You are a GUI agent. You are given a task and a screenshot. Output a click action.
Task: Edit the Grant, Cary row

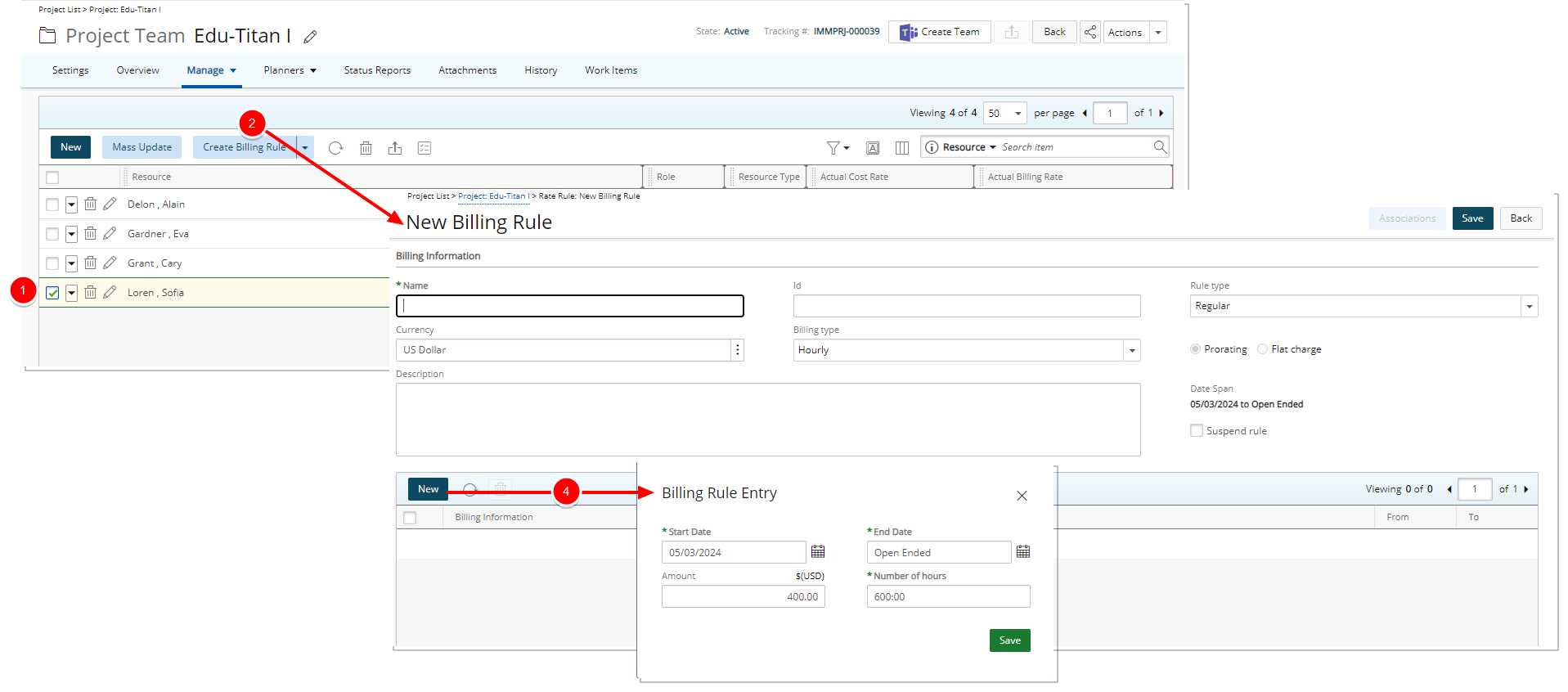[110, 263]
